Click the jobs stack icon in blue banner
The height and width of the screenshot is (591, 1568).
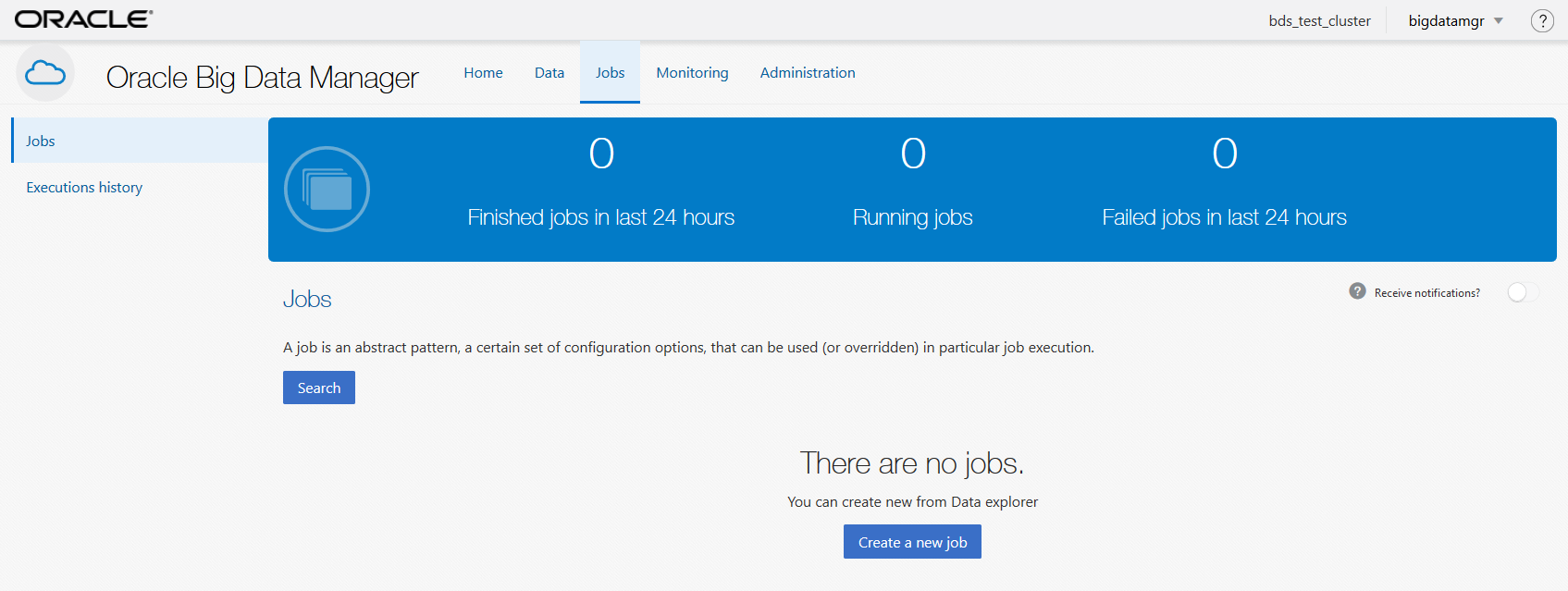click(x=327, y=190)
